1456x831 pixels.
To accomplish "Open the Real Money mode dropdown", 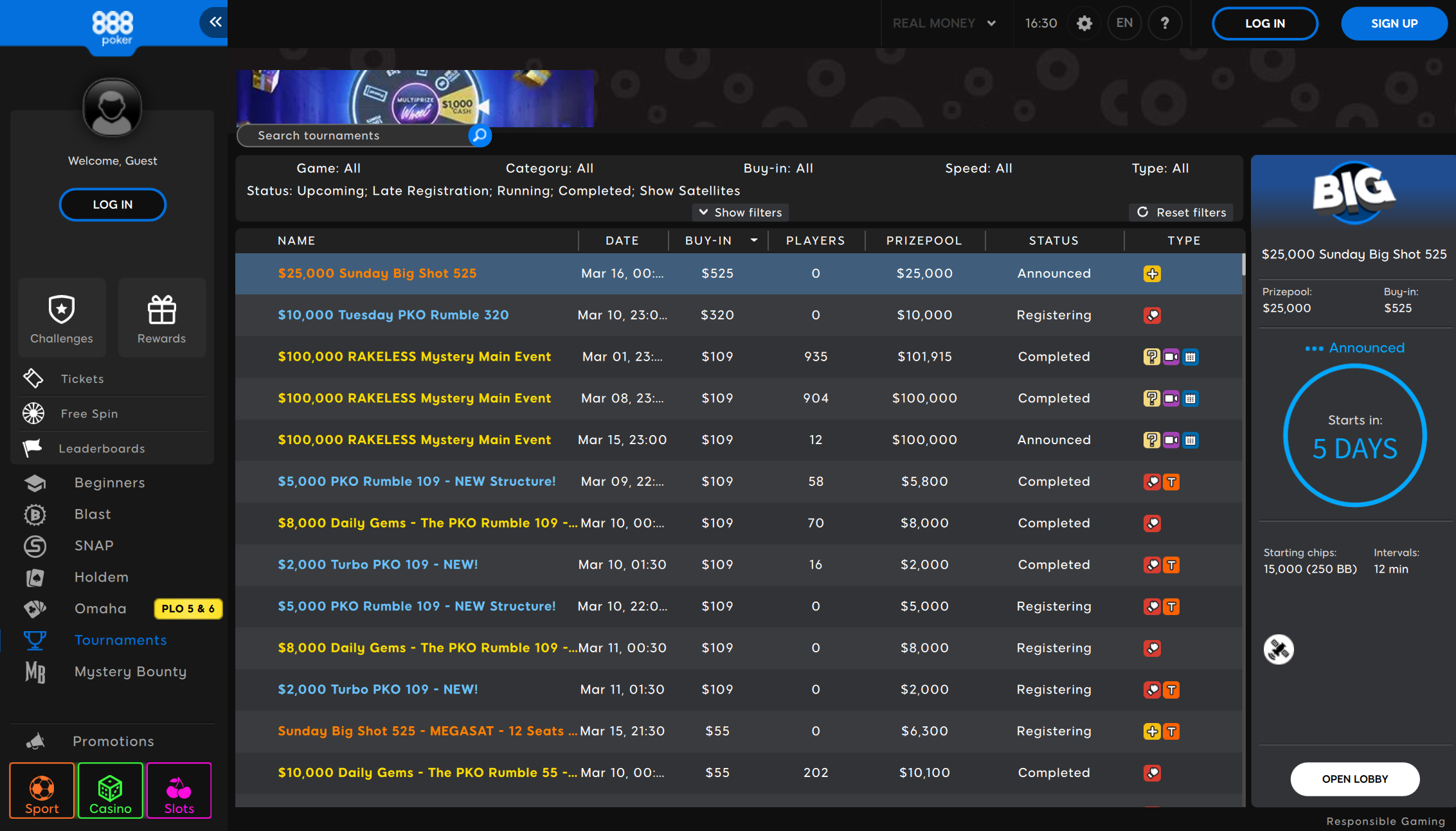I will point(944,24).
